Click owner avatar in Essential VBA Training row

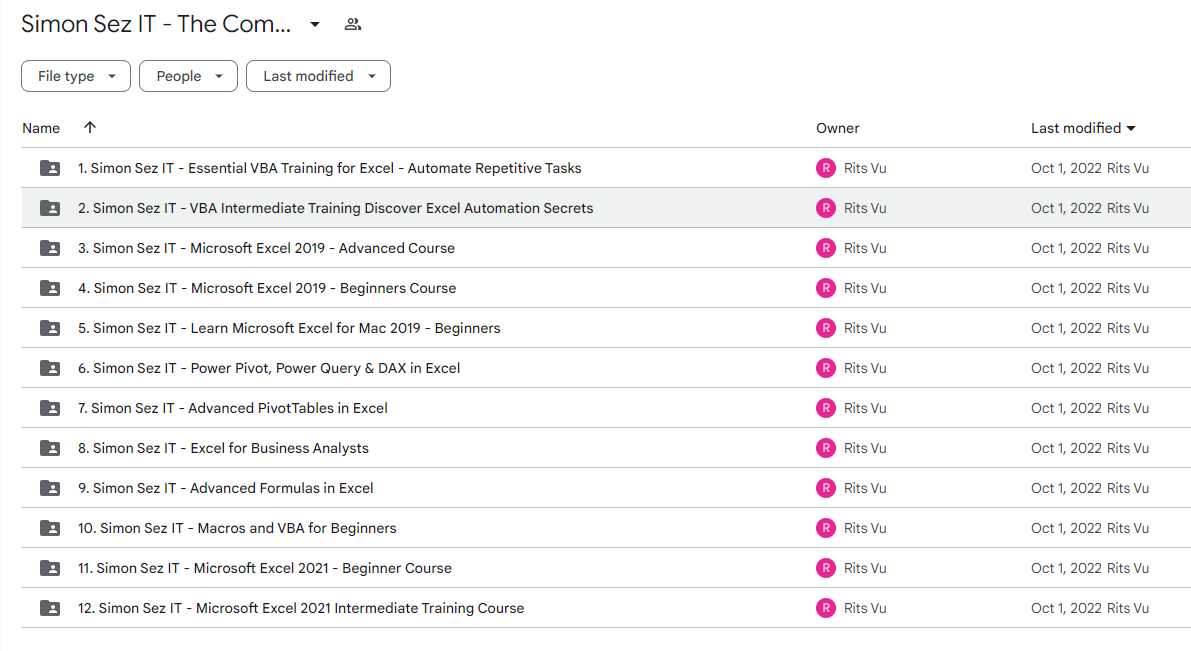826,168
